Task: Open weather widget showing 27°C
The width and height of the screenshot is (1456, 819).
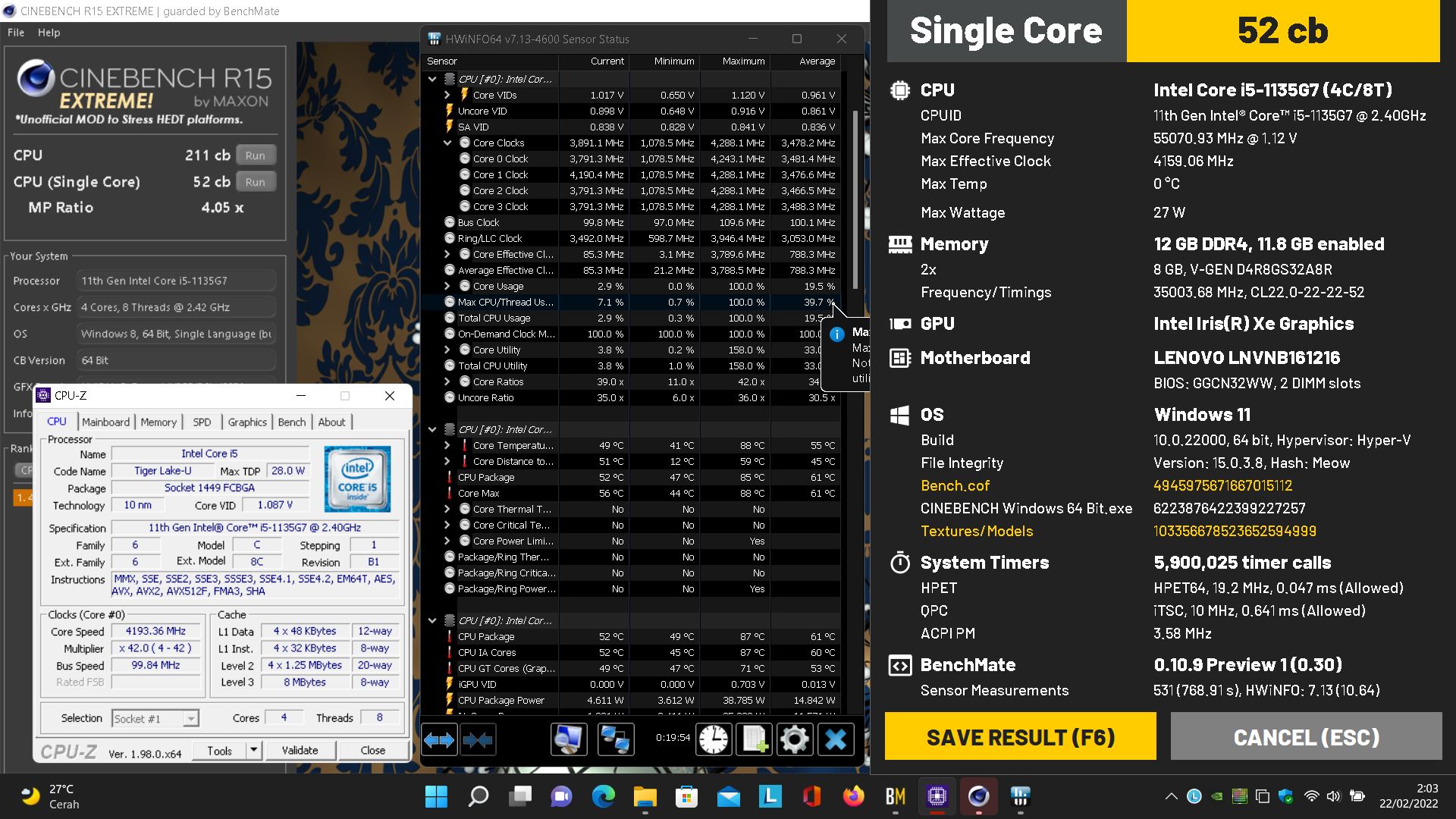Action: pos(49,796)
